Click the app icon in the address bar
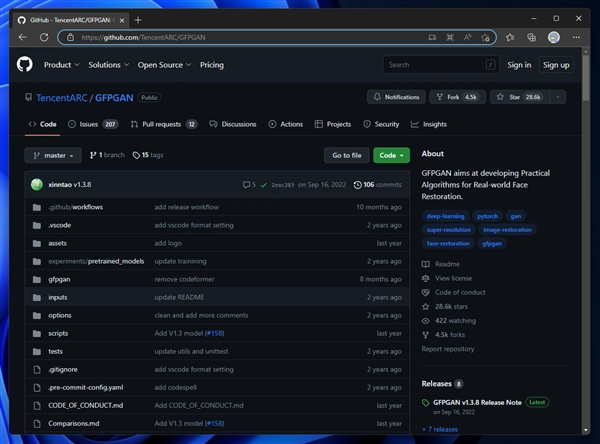The width and height of the screenshot is (600, 444). pyautogui.click(x=432, y=37)
